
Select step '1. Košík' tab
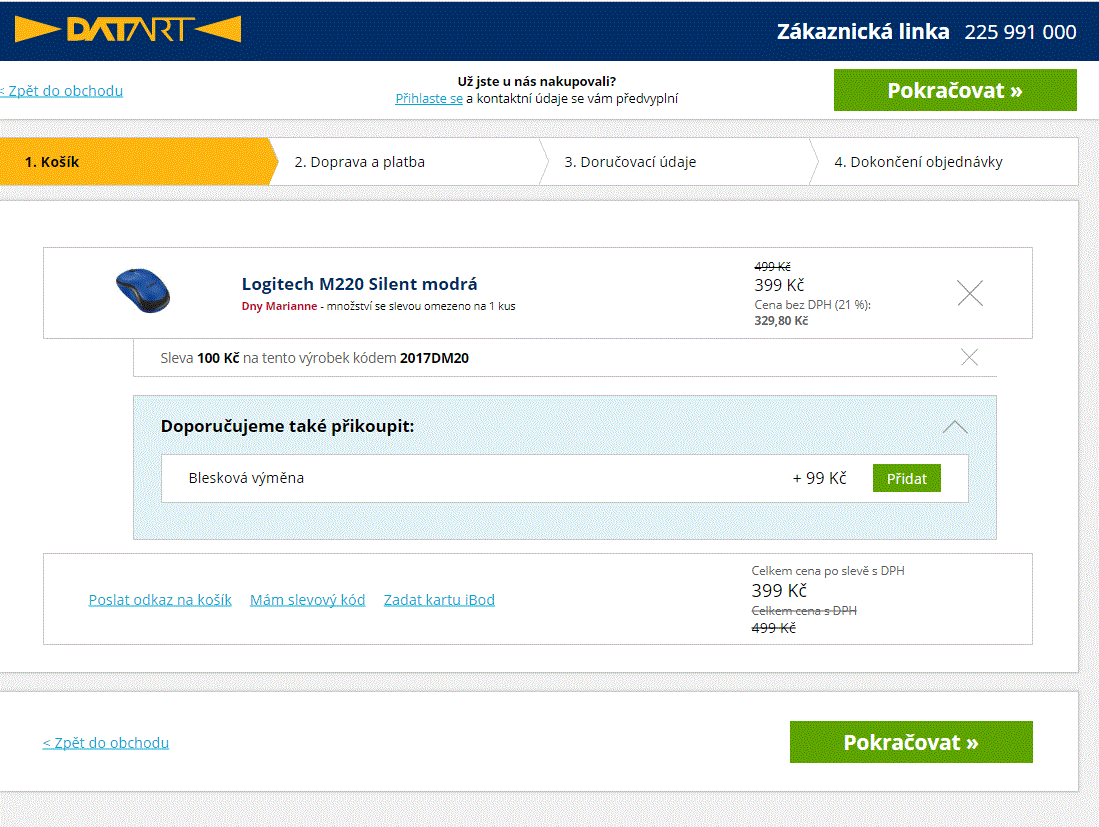click(137, 162)
